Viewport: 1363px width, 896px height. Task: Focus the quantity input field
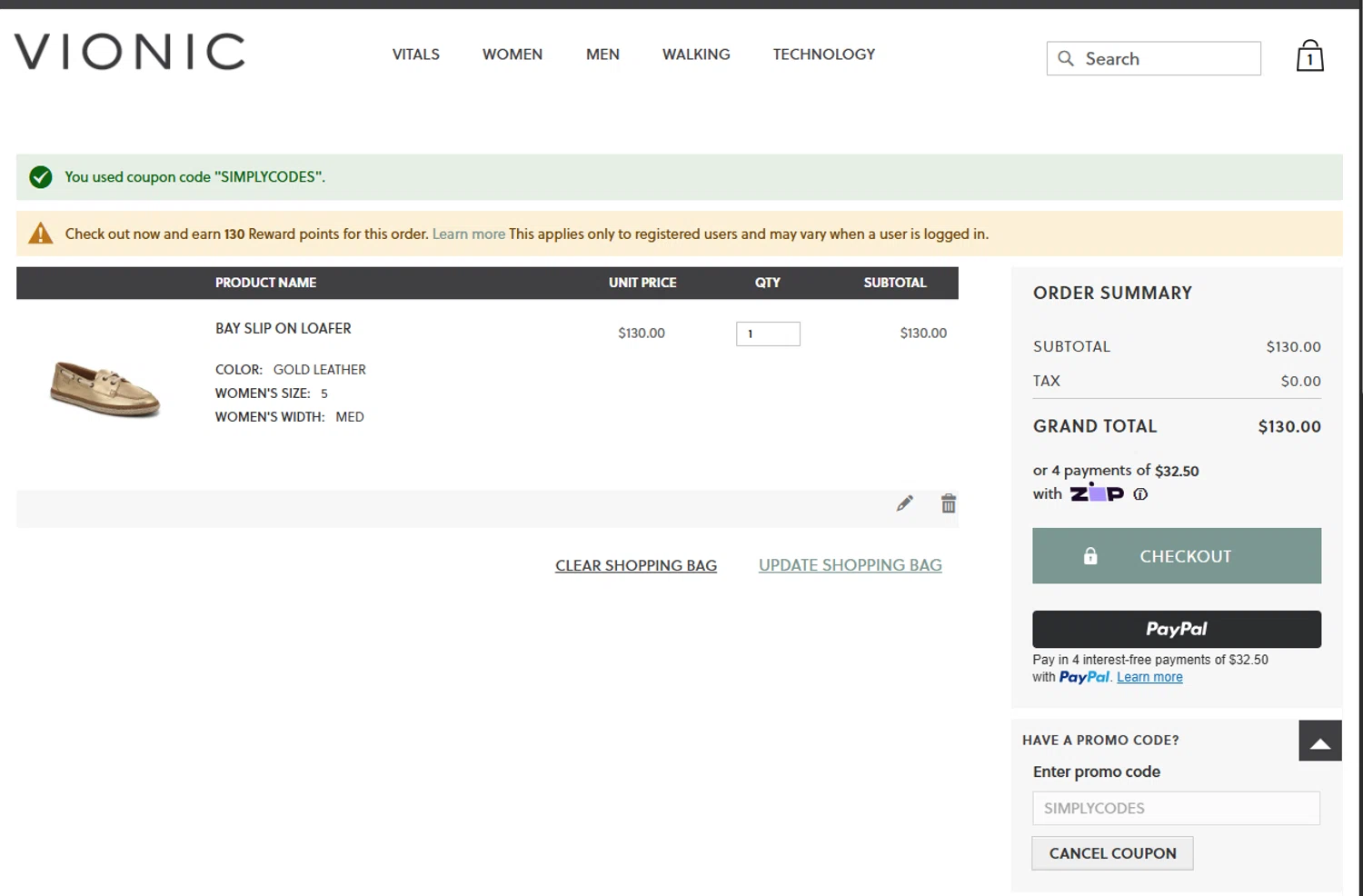(768, 334)
